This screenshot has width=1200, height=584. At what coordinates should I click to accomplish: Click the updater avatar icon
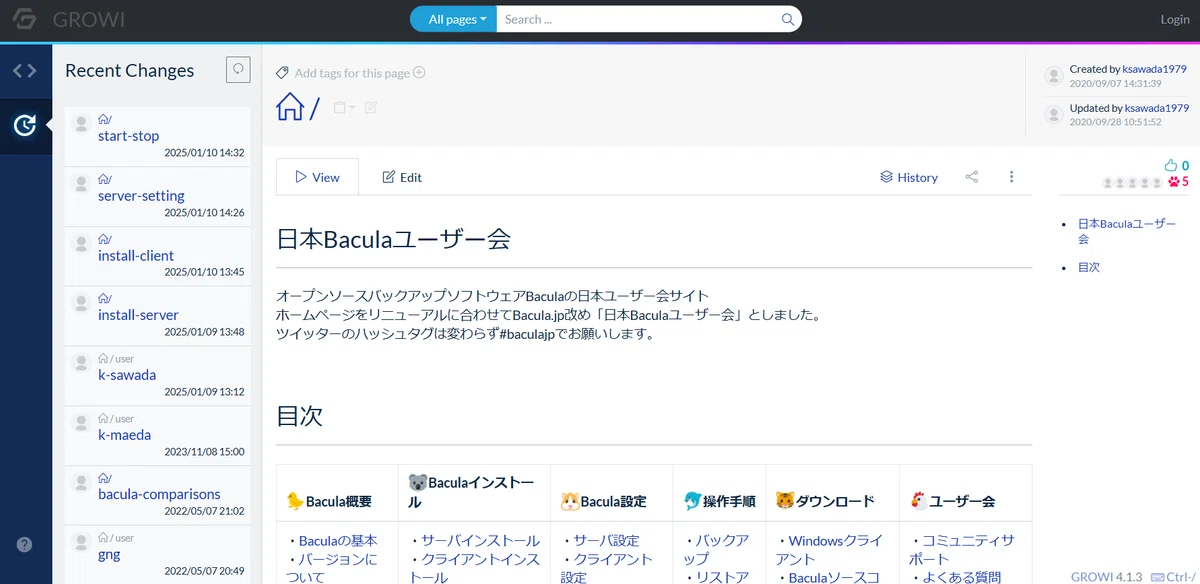pos(1053,115)
